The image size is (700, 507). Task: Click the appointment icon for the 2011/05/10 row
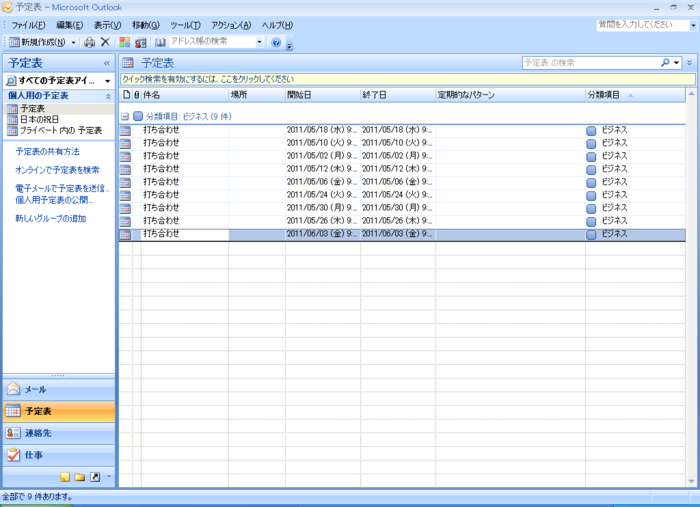point(125,143)
